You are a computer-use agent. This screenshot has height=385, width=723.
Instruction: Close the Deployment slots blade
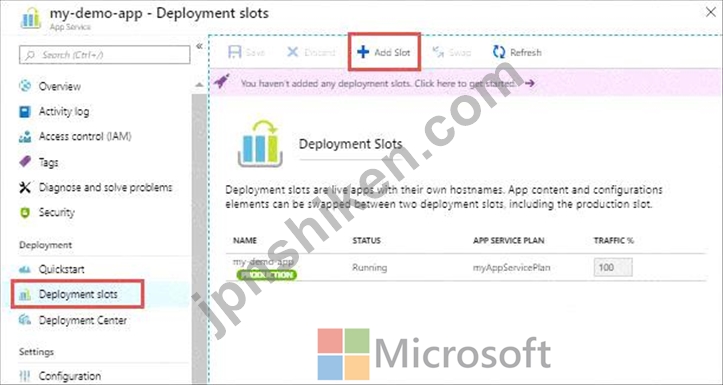tap(711, 12)
